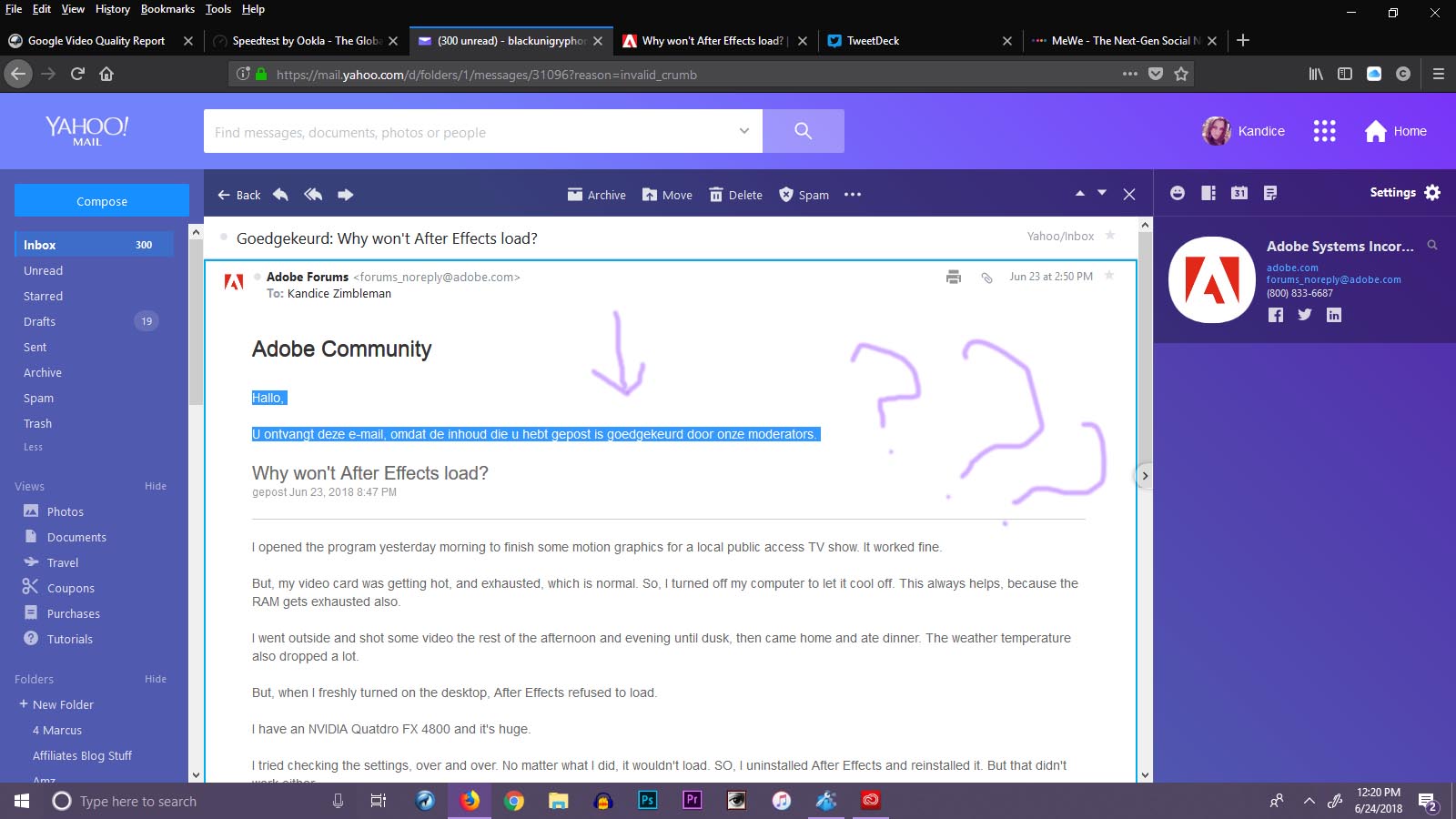Open the browser History menu
This screenshot has width=1456, height=819.
pos(113,9)
